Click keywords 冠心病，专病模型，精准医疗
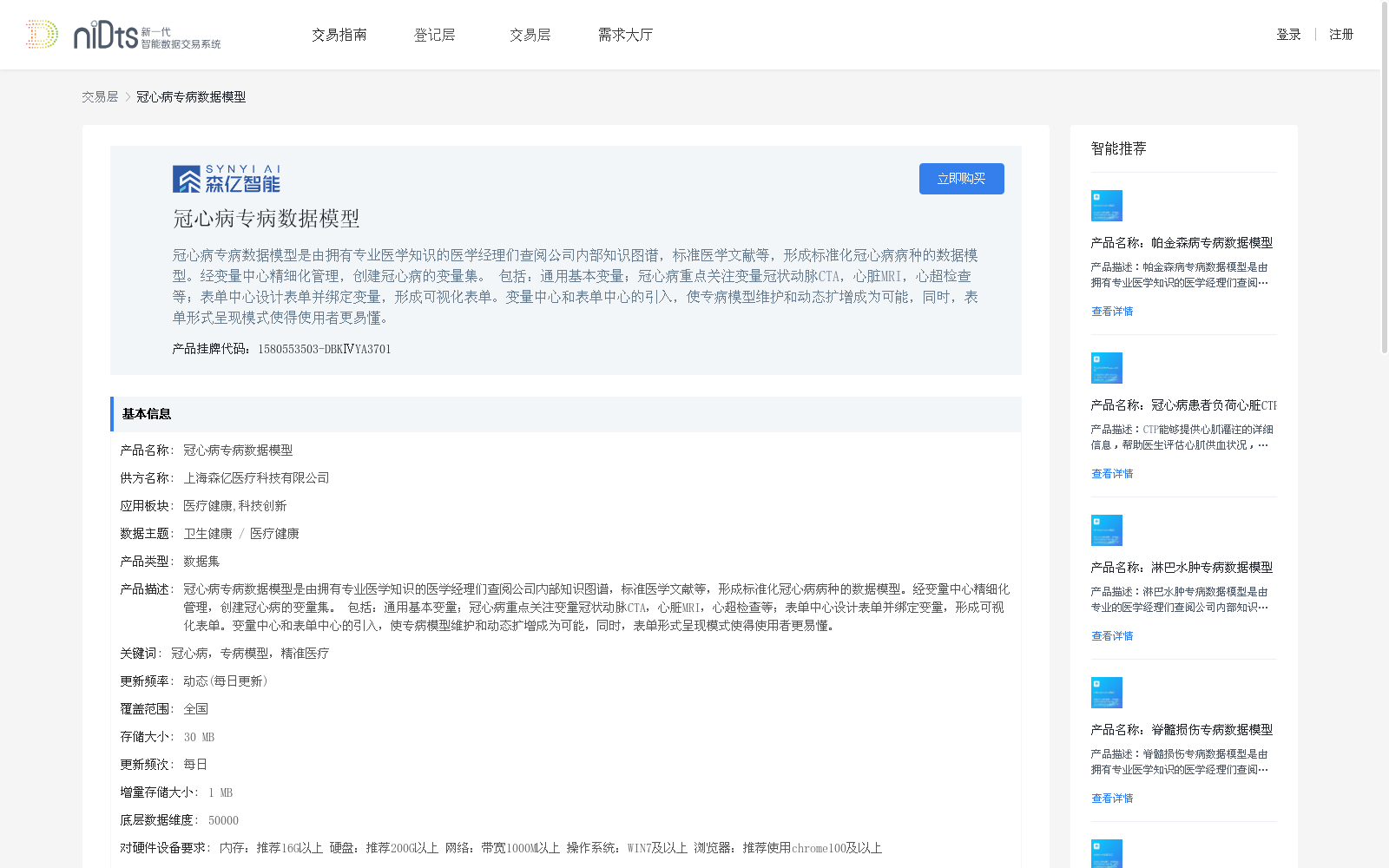1389x868 pixels. [x=250, y=654]
